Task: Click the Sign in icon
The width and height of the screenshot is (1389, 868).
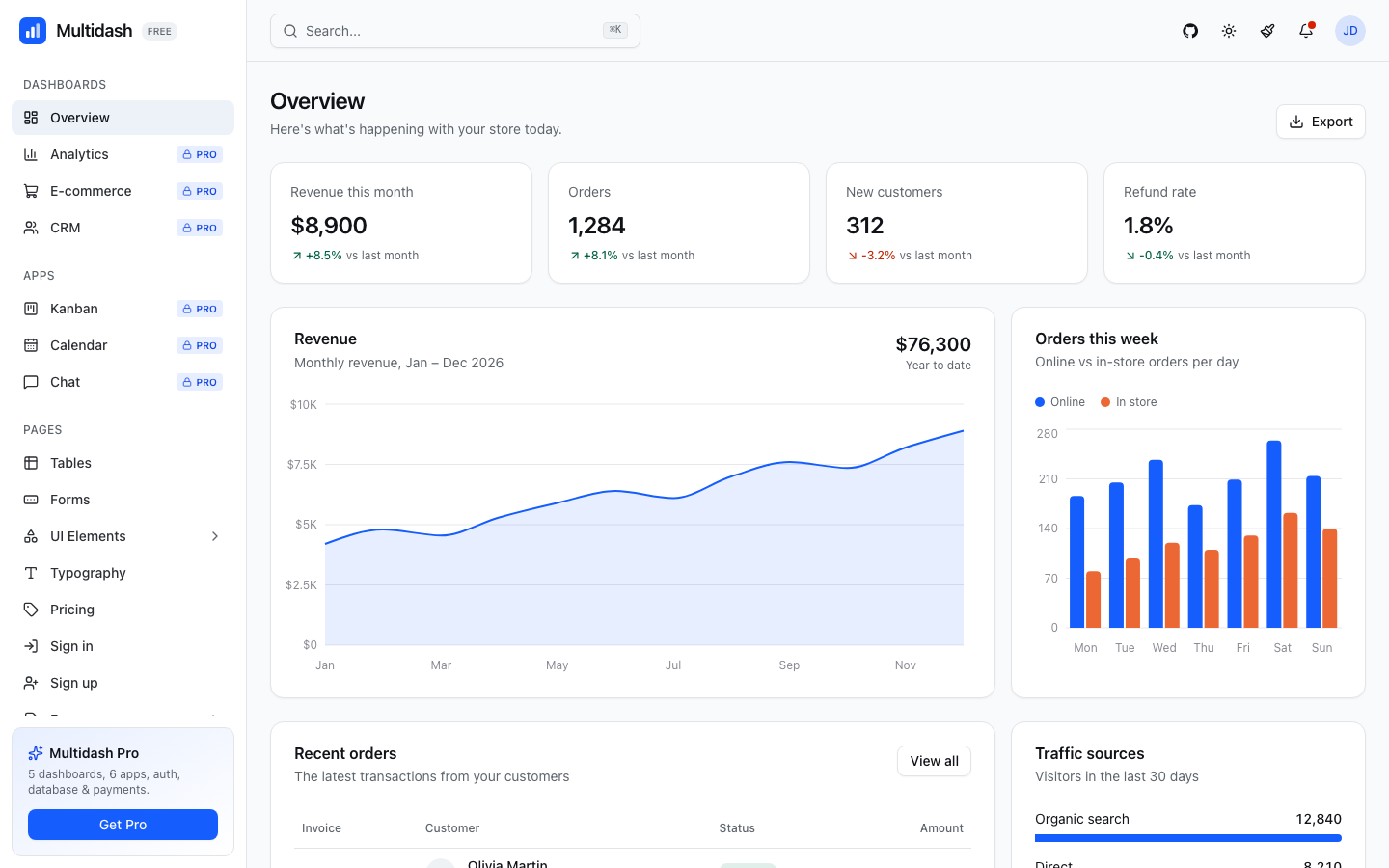Action: [x=31, y=646]
